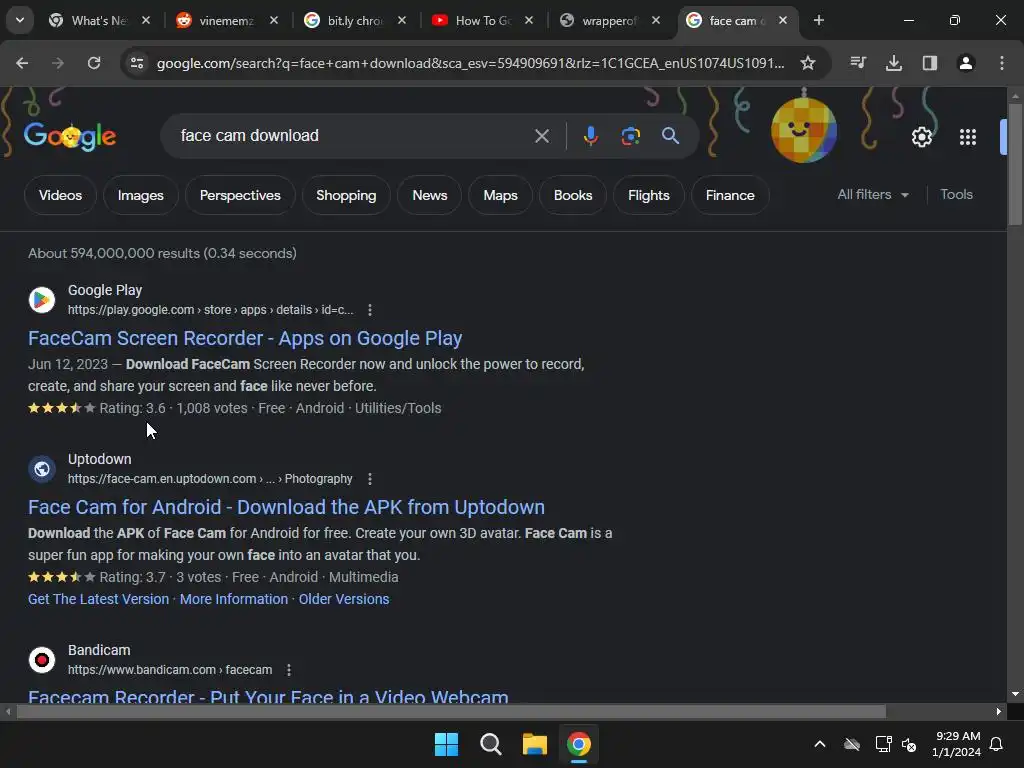The height and width of the screenshot is (768, 1024).
Task: Click the disco ball doodle
Action: click(x=804, y=129)
